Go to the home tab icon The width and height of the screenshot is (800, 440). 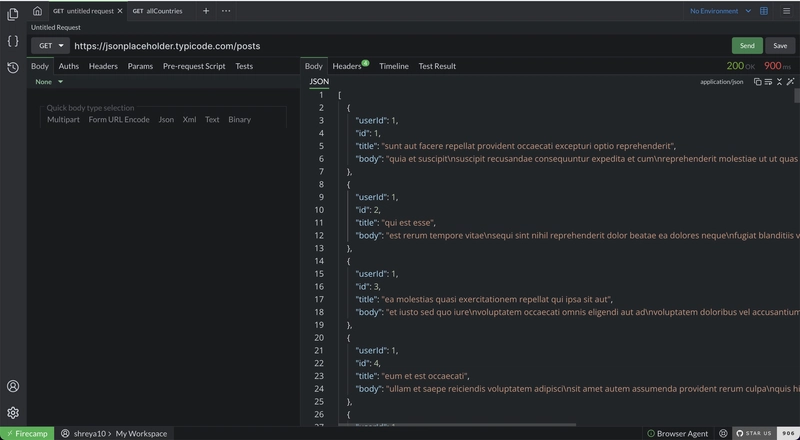pyautogui.click(x=37, y=11)
